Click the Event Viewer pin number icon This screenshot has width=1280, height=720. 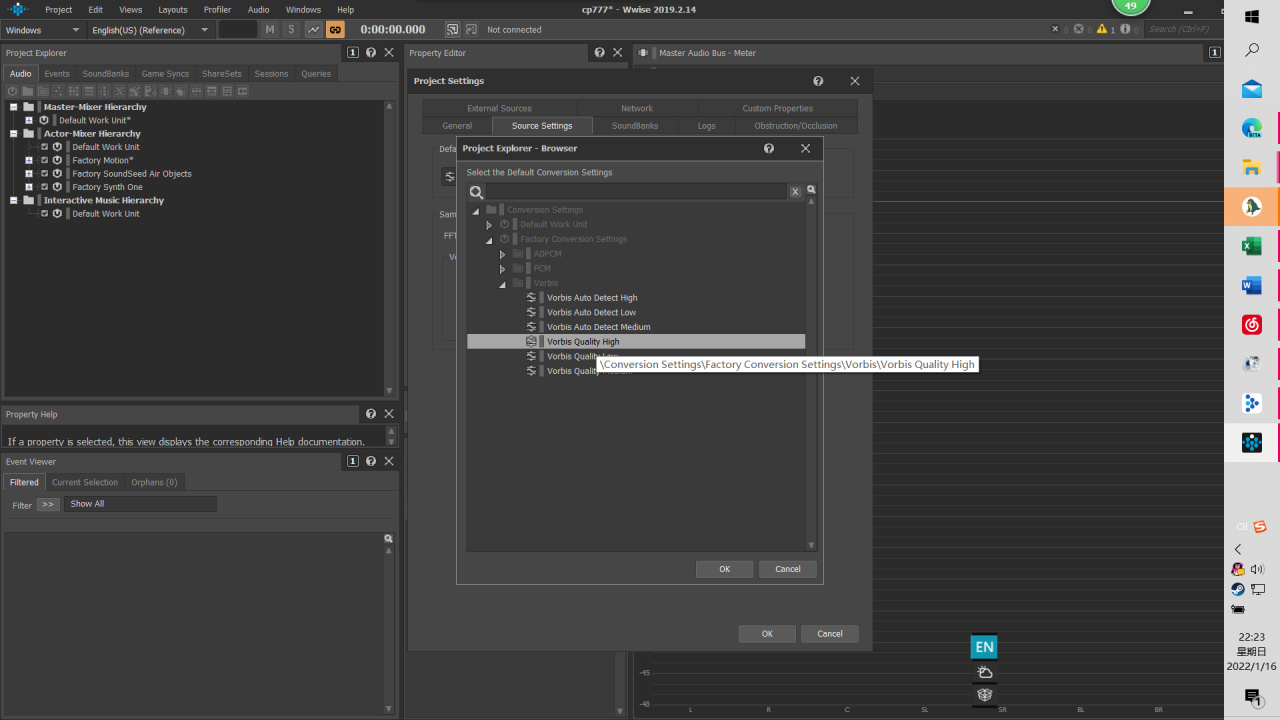353,462
